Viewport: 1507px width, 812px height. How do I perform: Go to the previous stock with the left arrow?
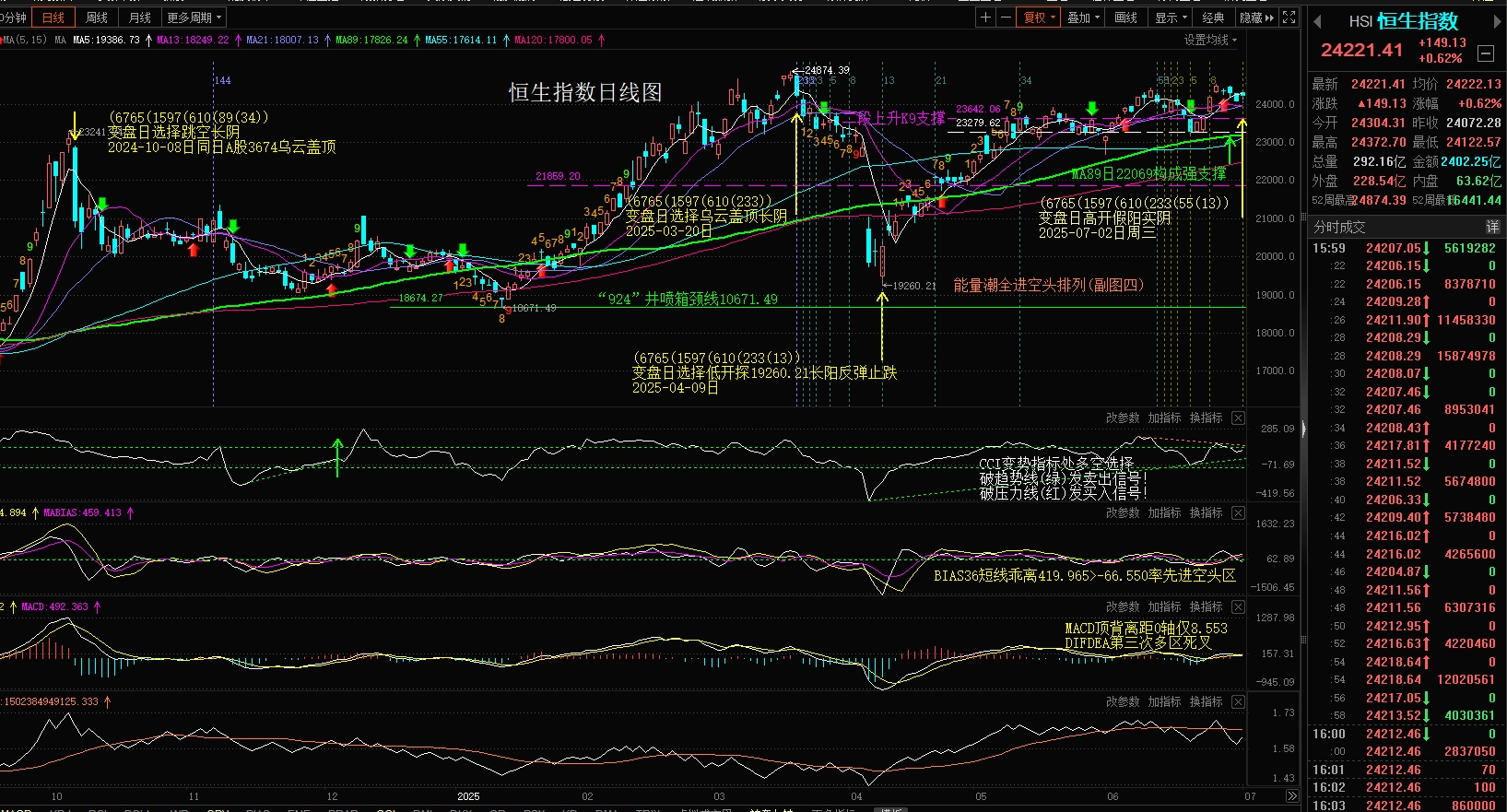tap(1318, 21)
